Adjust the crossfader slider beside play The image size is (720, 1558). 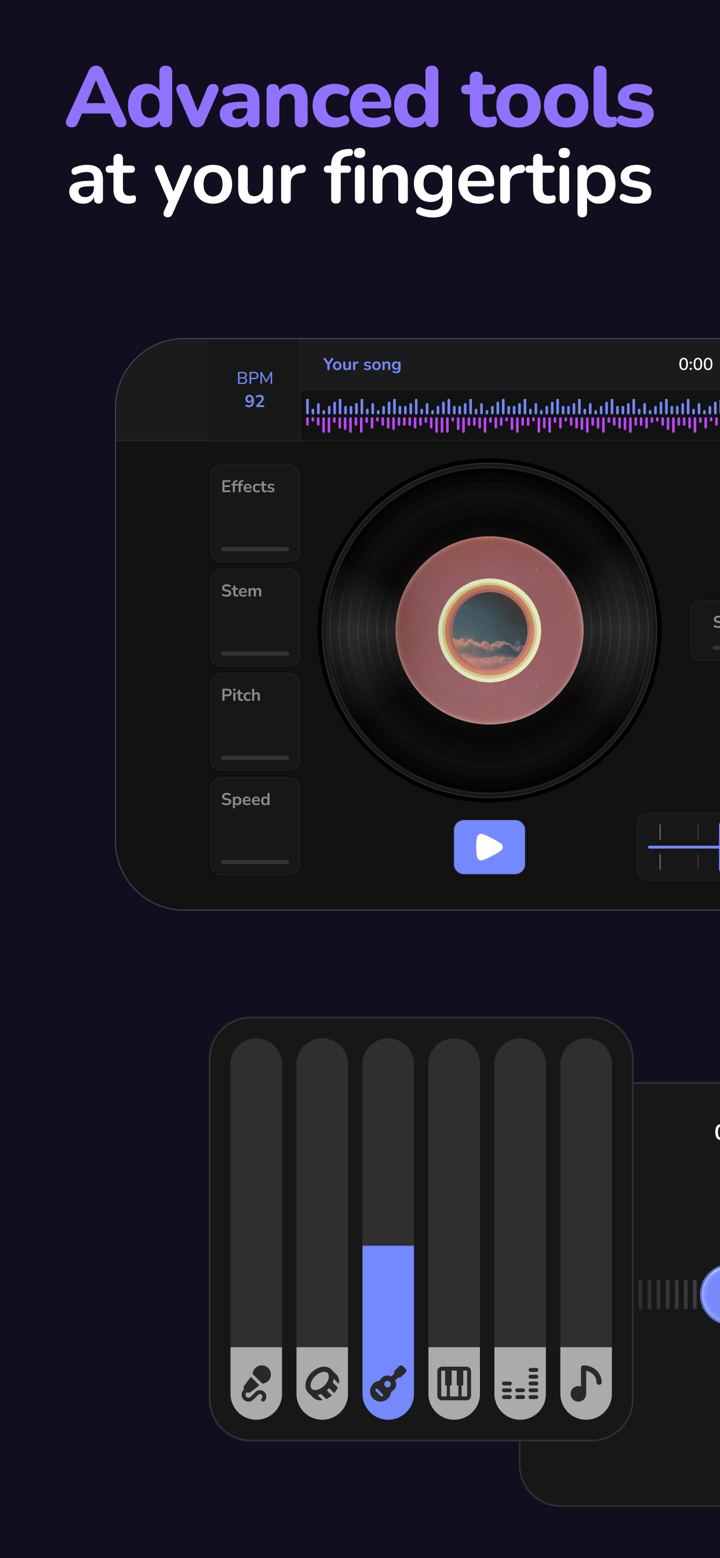pyautogui.click(x=679, y=847)
